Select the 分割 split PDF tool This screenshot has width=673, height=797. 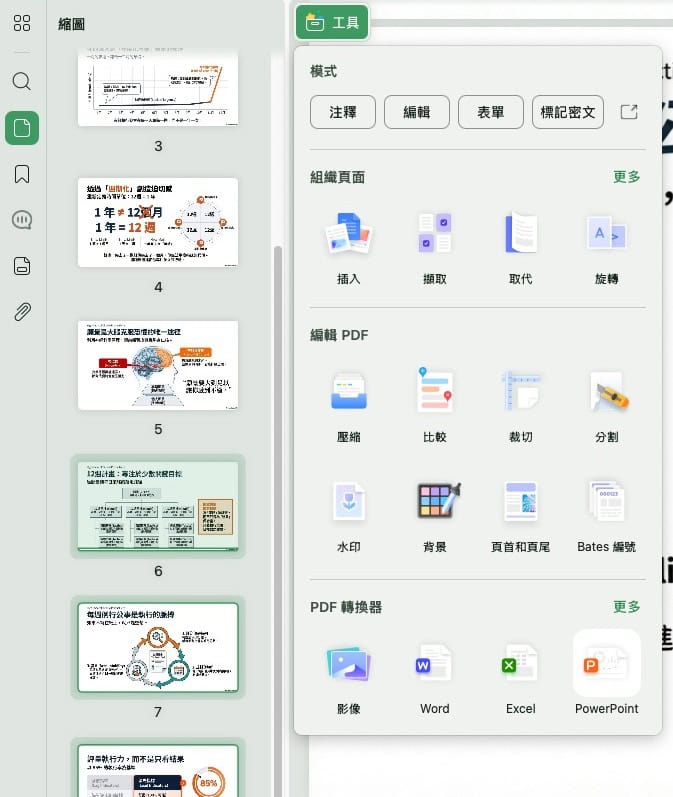[607, 407]
